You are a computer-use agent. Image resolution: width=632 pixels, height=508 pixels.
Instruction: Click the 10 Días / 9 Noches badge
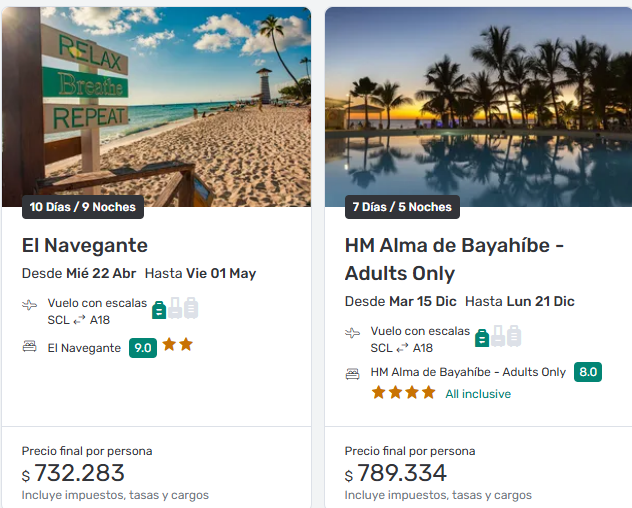pyautogui.click(x=83, y=207)
